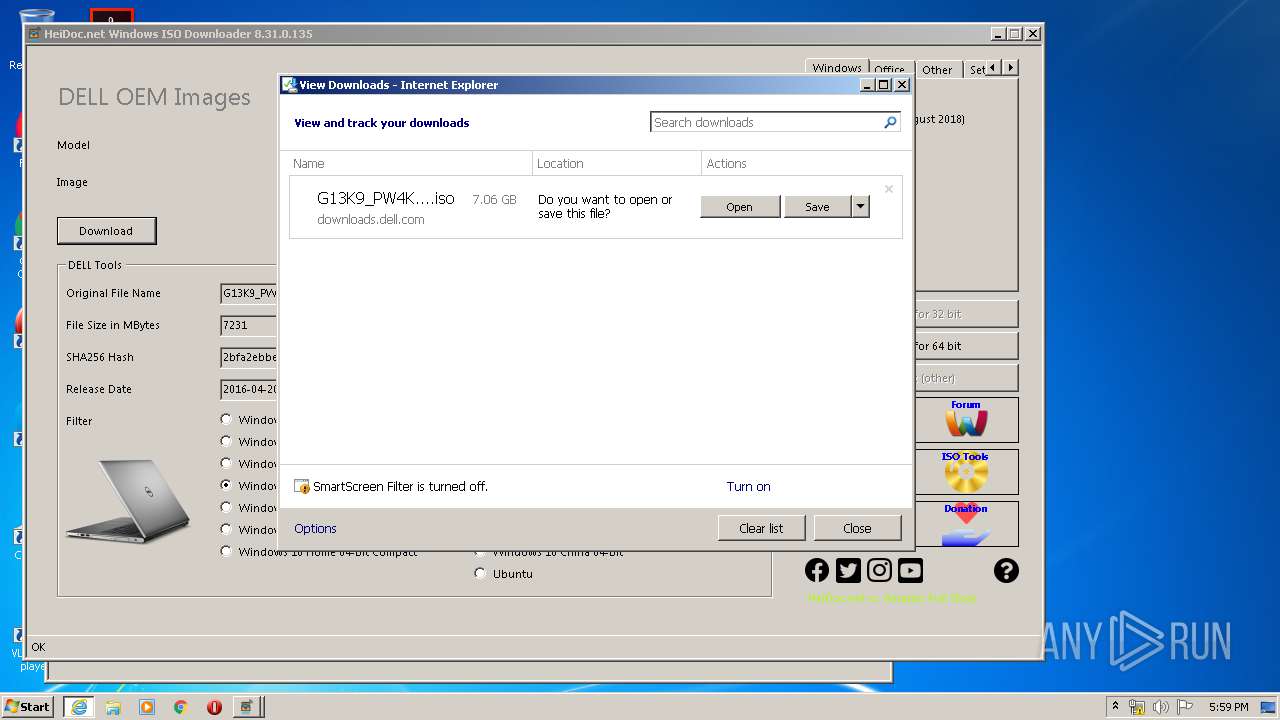Open the HeiDoc.net vs. Amazon Full Shop link
1280x720 pixels.
[x=892, y=598]
